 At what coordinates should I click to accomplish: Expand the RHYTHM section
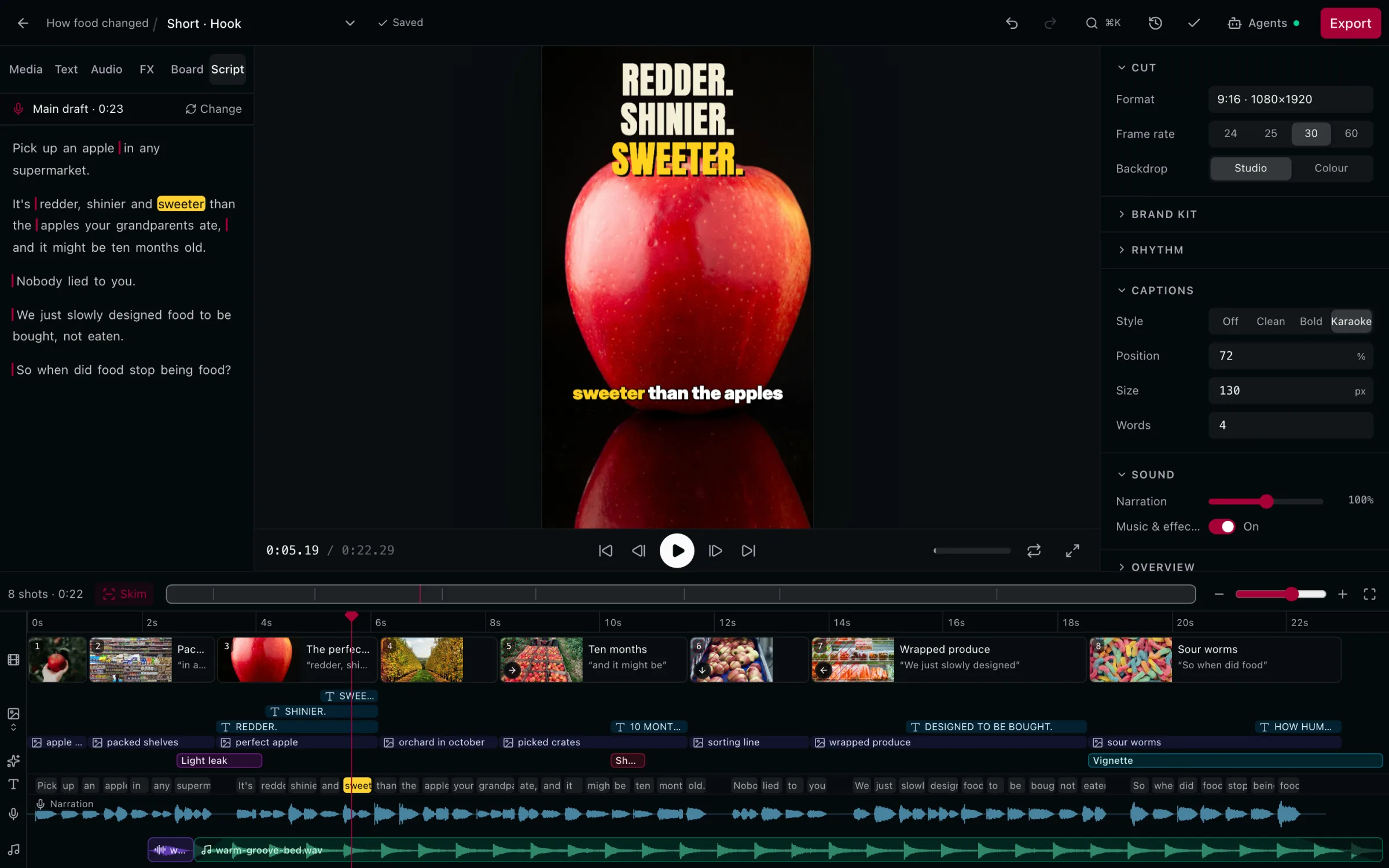pyautogui.click(x=1150, y=250)
